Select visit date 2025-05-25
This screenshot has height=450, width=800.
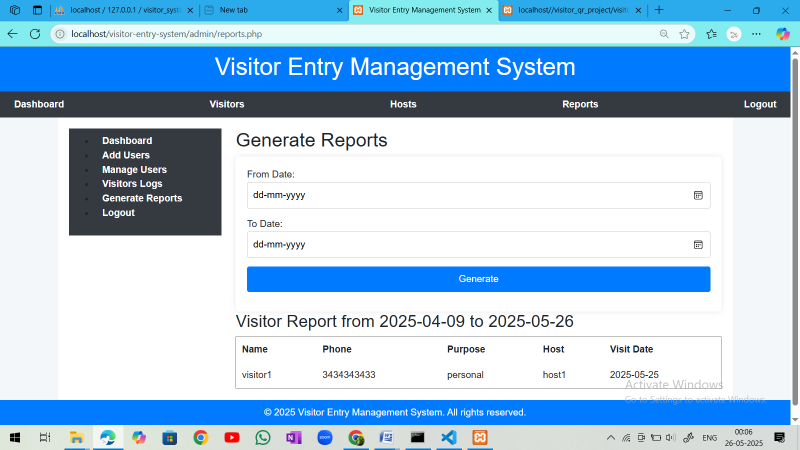click(x=634, y=375)
